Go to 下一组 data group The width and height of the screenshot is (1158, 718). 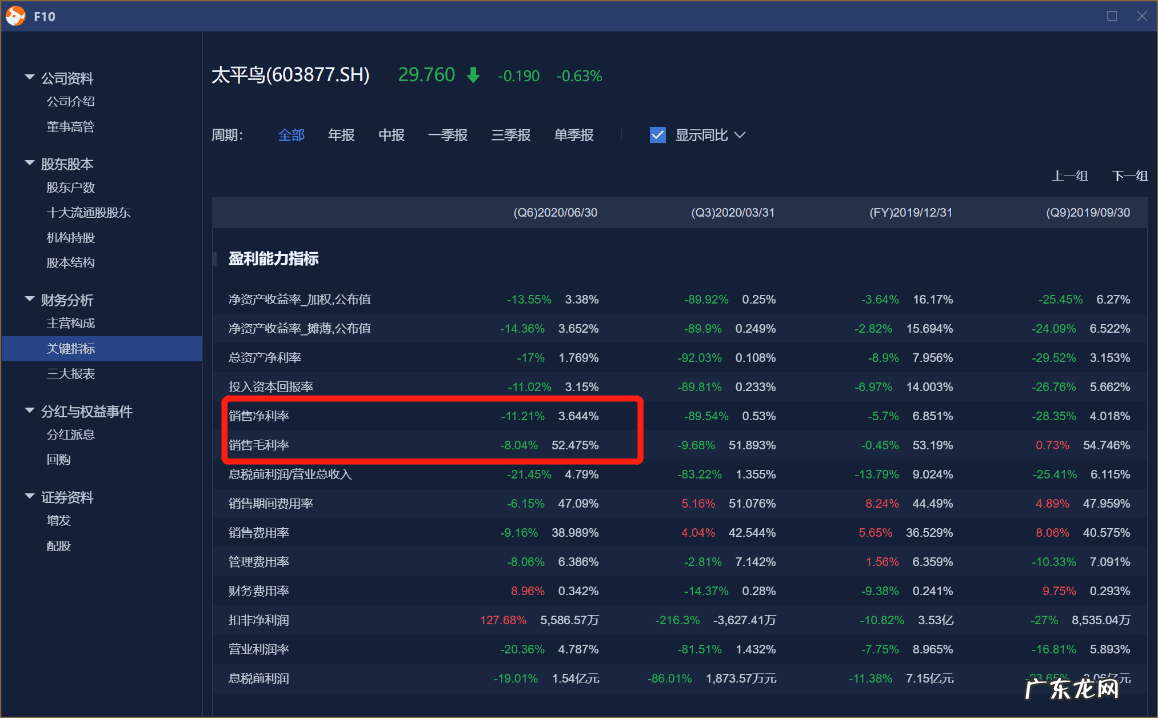tap(1130, 176)
